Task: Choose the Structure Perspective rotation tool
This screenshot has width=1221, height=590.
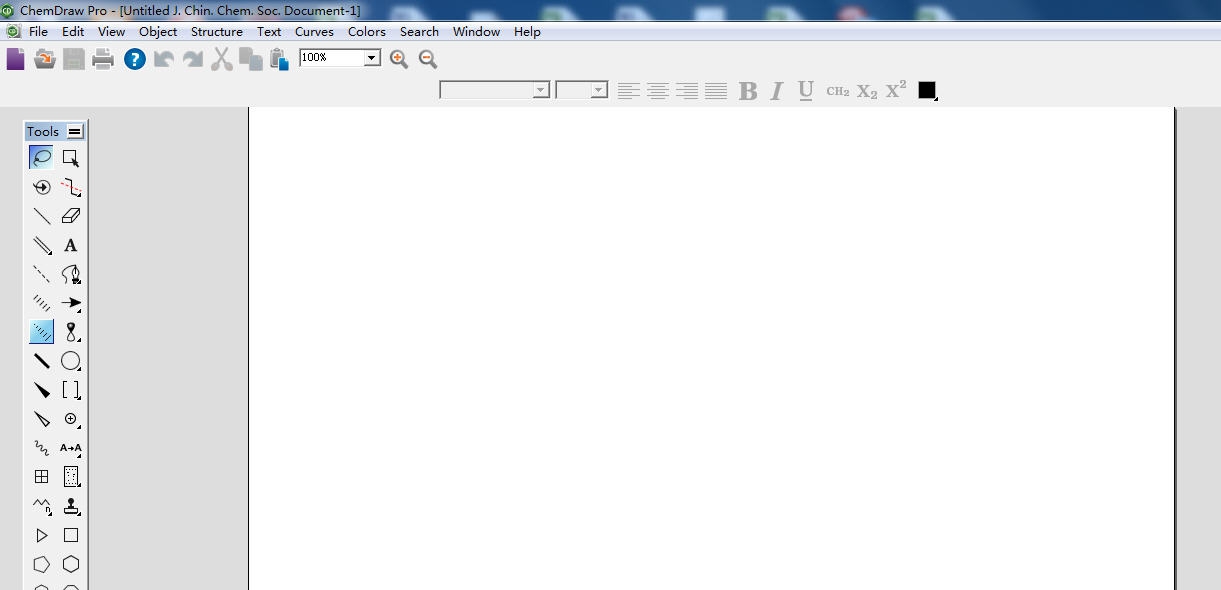Action: pos(42,187)
